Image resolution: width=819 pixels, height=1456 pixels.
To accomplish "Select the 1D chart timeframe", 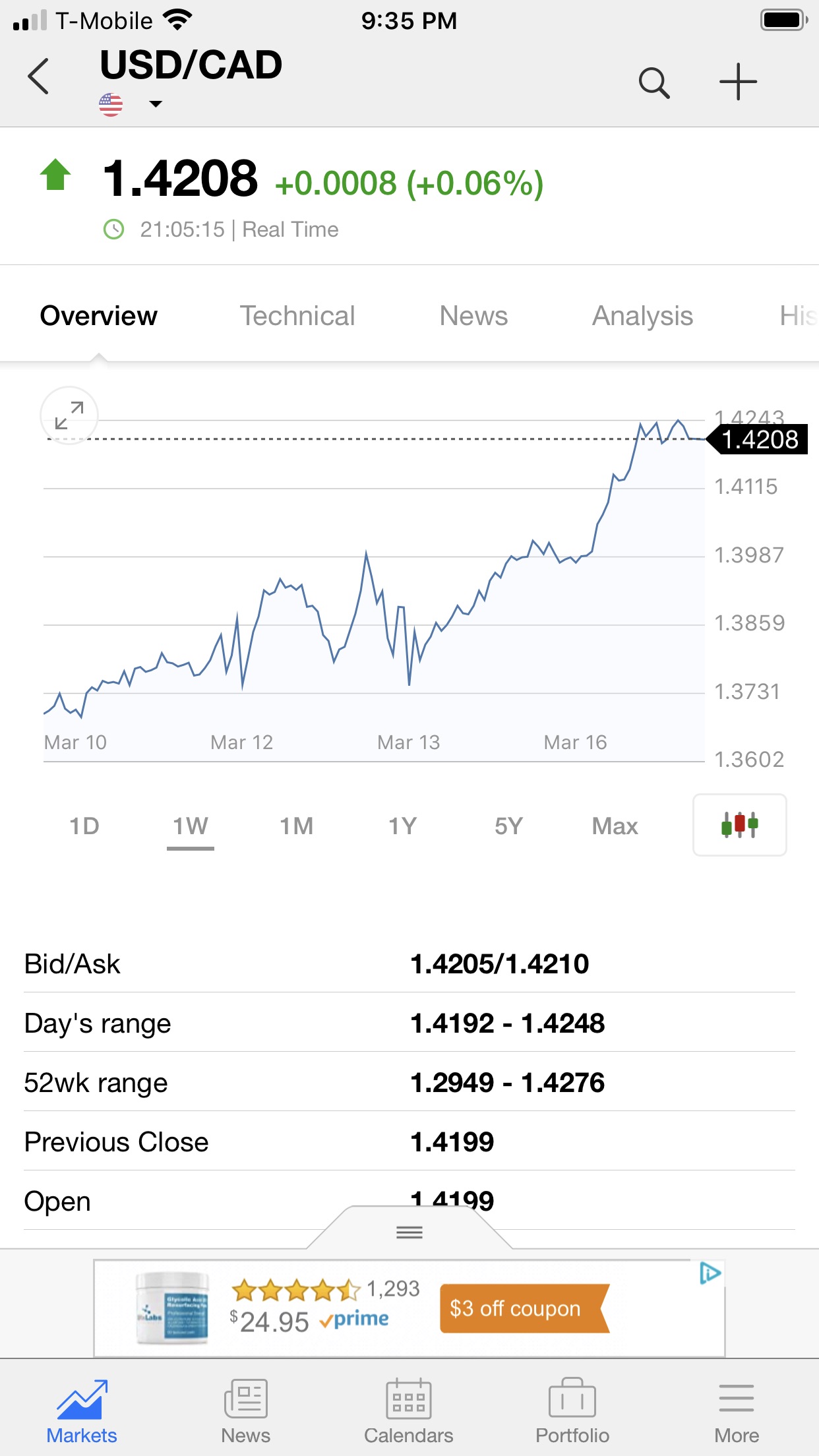I will (x=84, y=826).
